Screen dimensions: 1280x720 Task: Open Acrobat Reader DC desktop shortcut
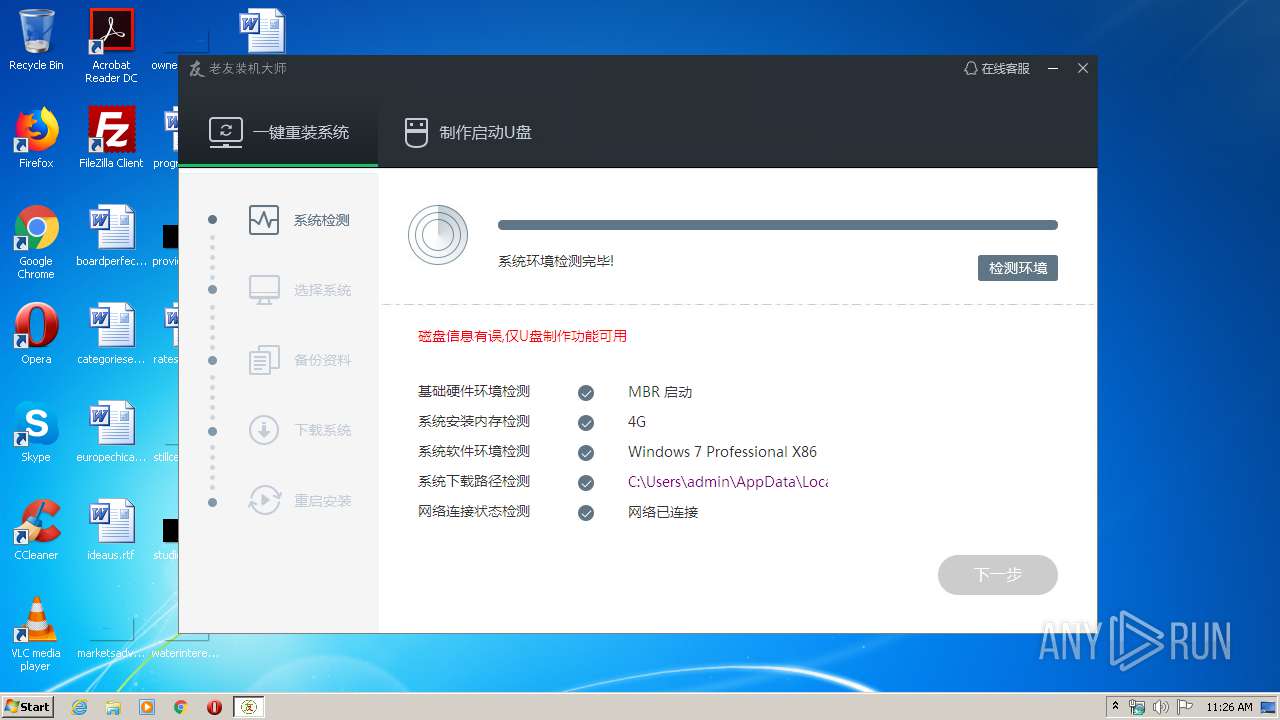[111, 46]
